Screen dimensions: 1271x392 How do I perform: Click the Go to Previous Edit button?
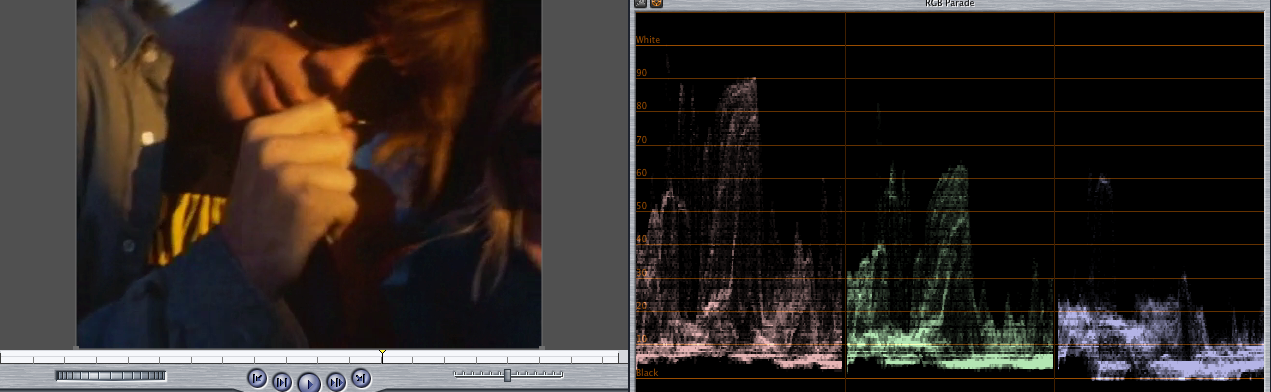(x=257, y=379)
